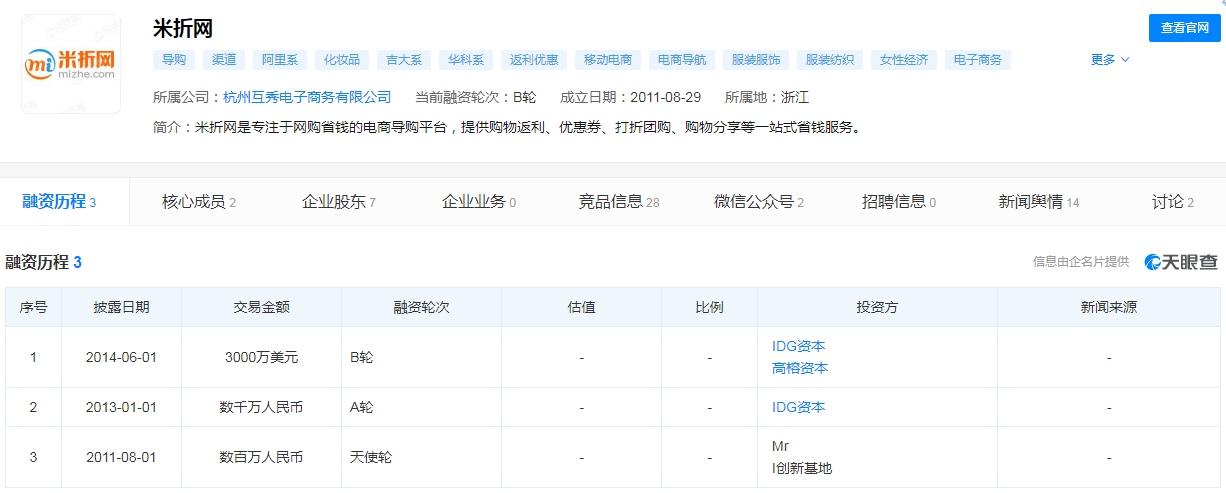Choose the 电子商务 tag
This screenshot has height=493, width=1226.
pos(977,60)
